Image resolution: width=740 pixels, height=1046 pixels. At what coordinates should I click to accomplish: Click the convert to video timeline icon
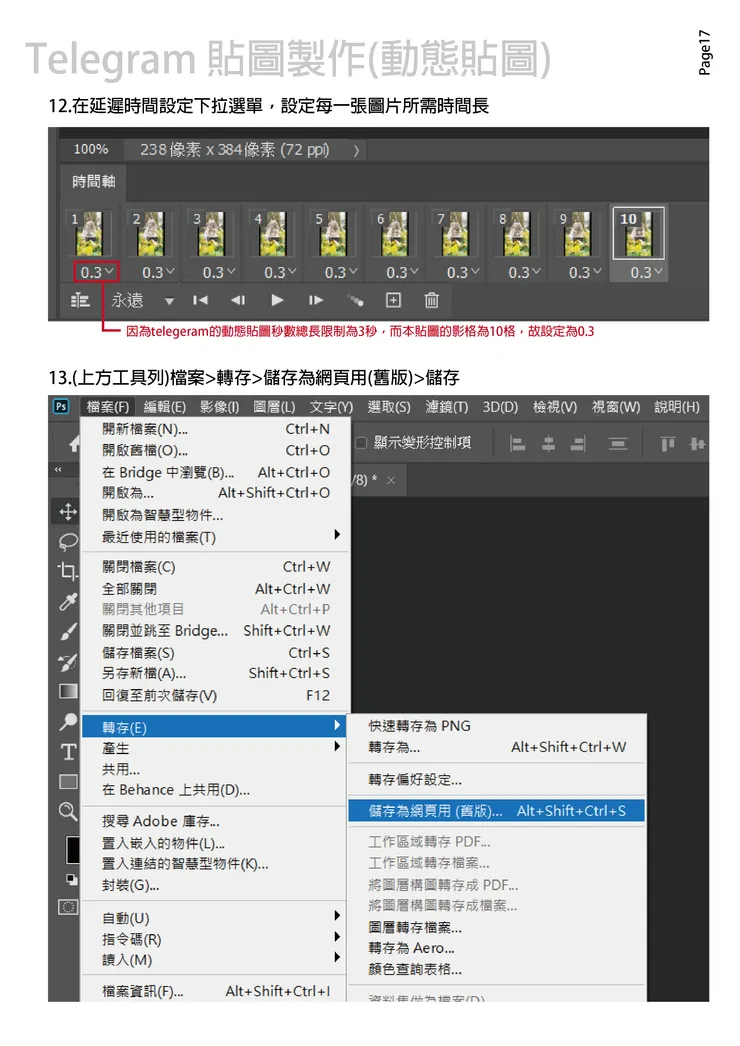pyautogui.click(x=80, y=300)
